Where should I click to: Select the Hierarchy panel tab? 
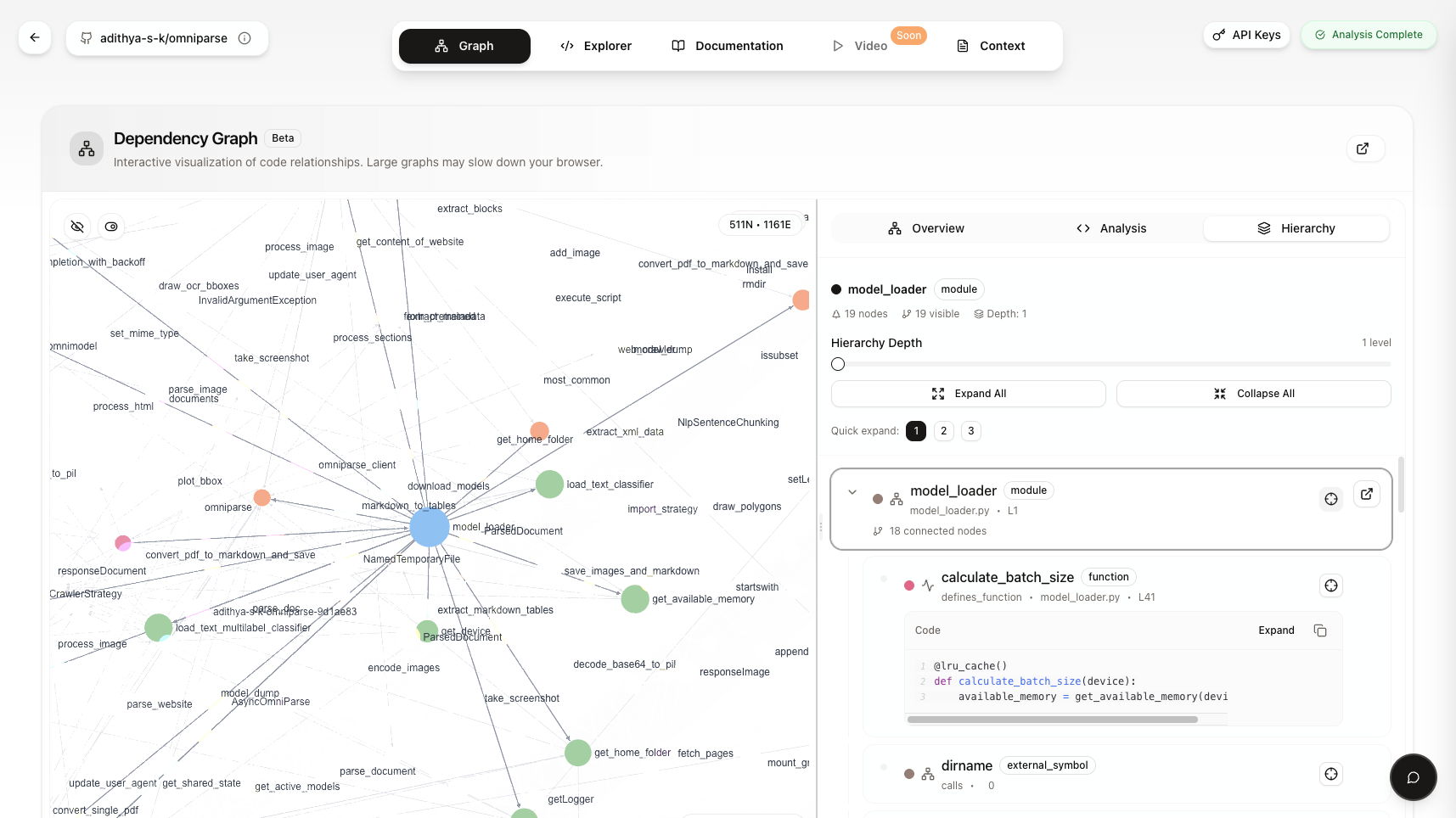coord(1296,228)
